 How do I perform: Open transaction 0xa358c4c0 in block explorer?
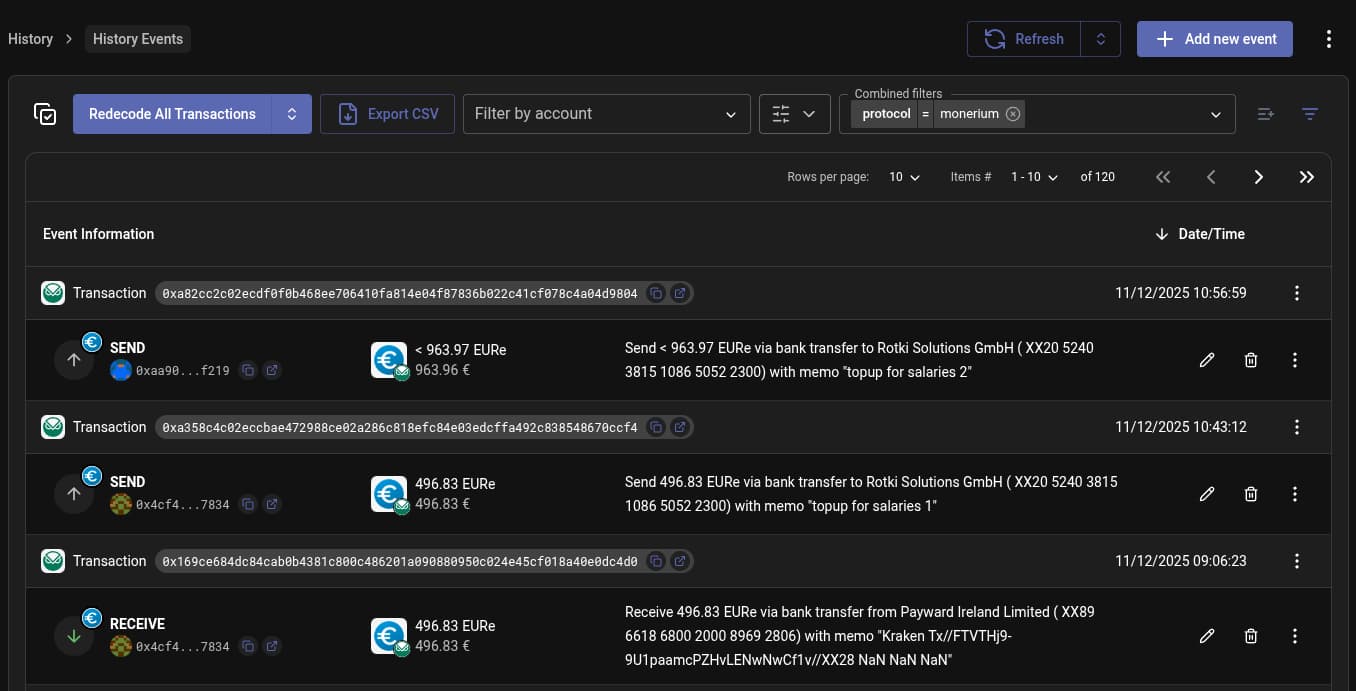tap(681, 427)
